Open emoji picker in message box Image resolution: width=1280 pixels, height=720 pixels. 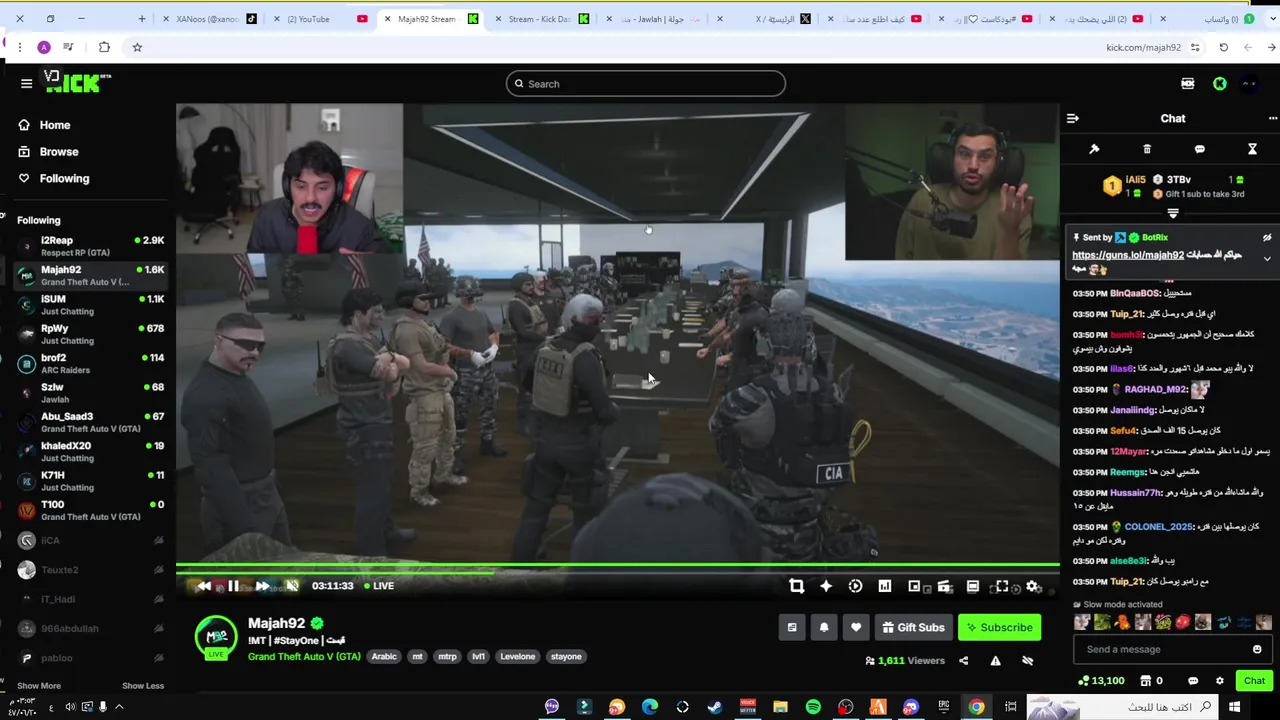click(x=1257, y=650)
